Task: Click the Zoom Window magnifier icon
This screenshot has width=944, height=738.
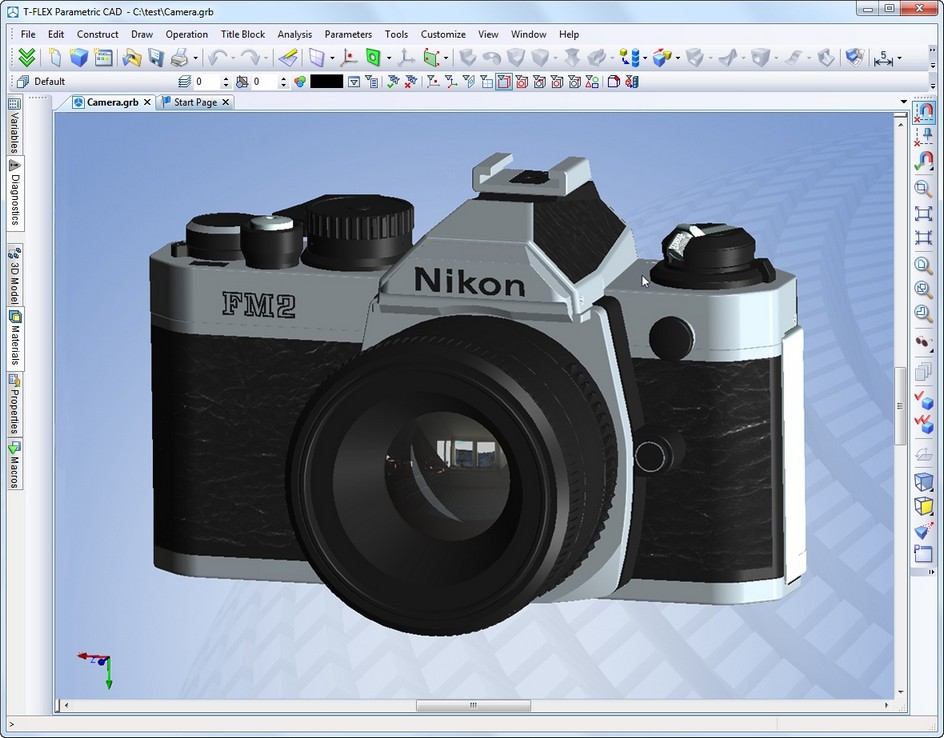Action: [923, 189]
